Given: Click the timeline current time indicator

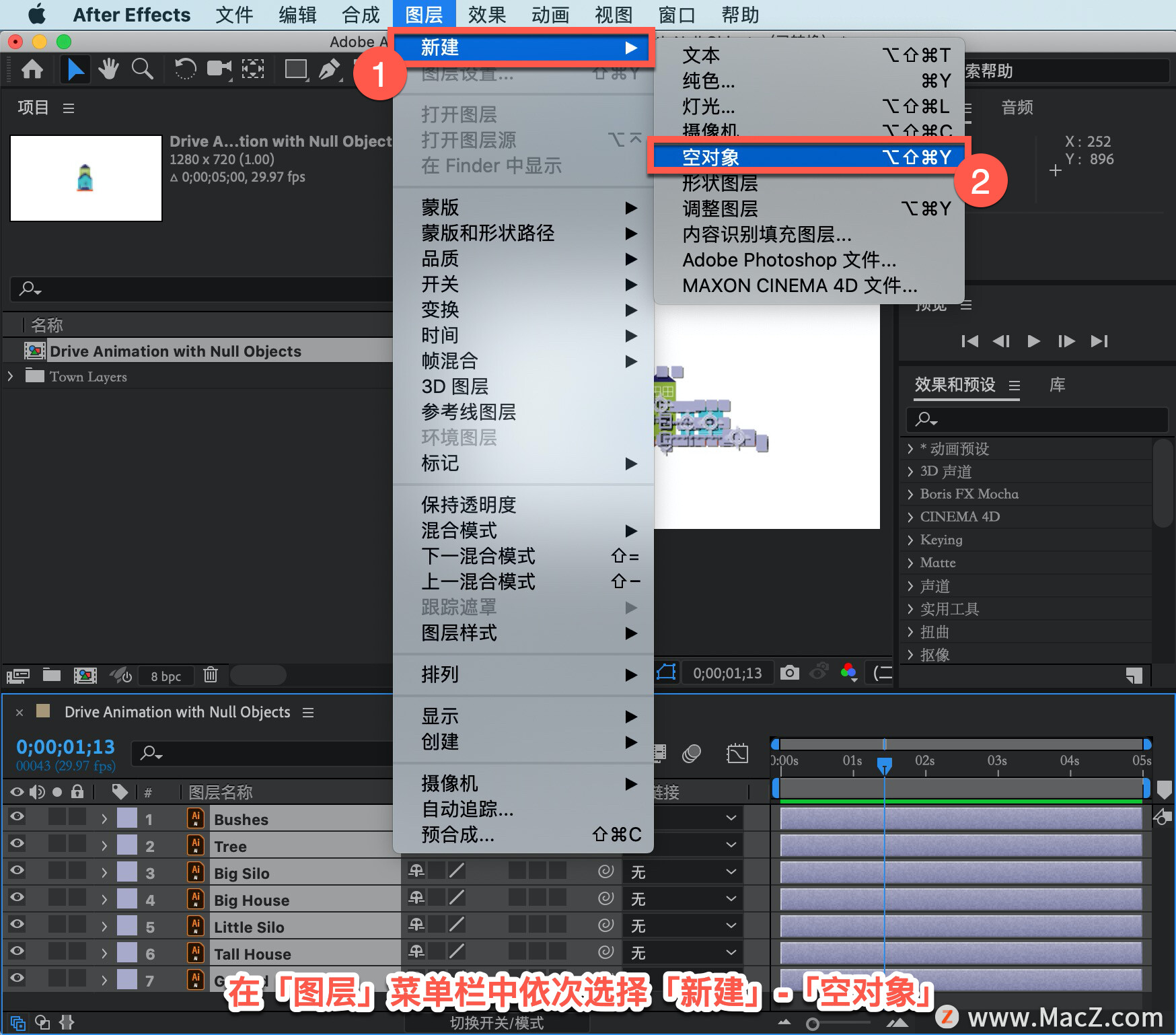Looking at the screenshot, I should tap(885, 766).
